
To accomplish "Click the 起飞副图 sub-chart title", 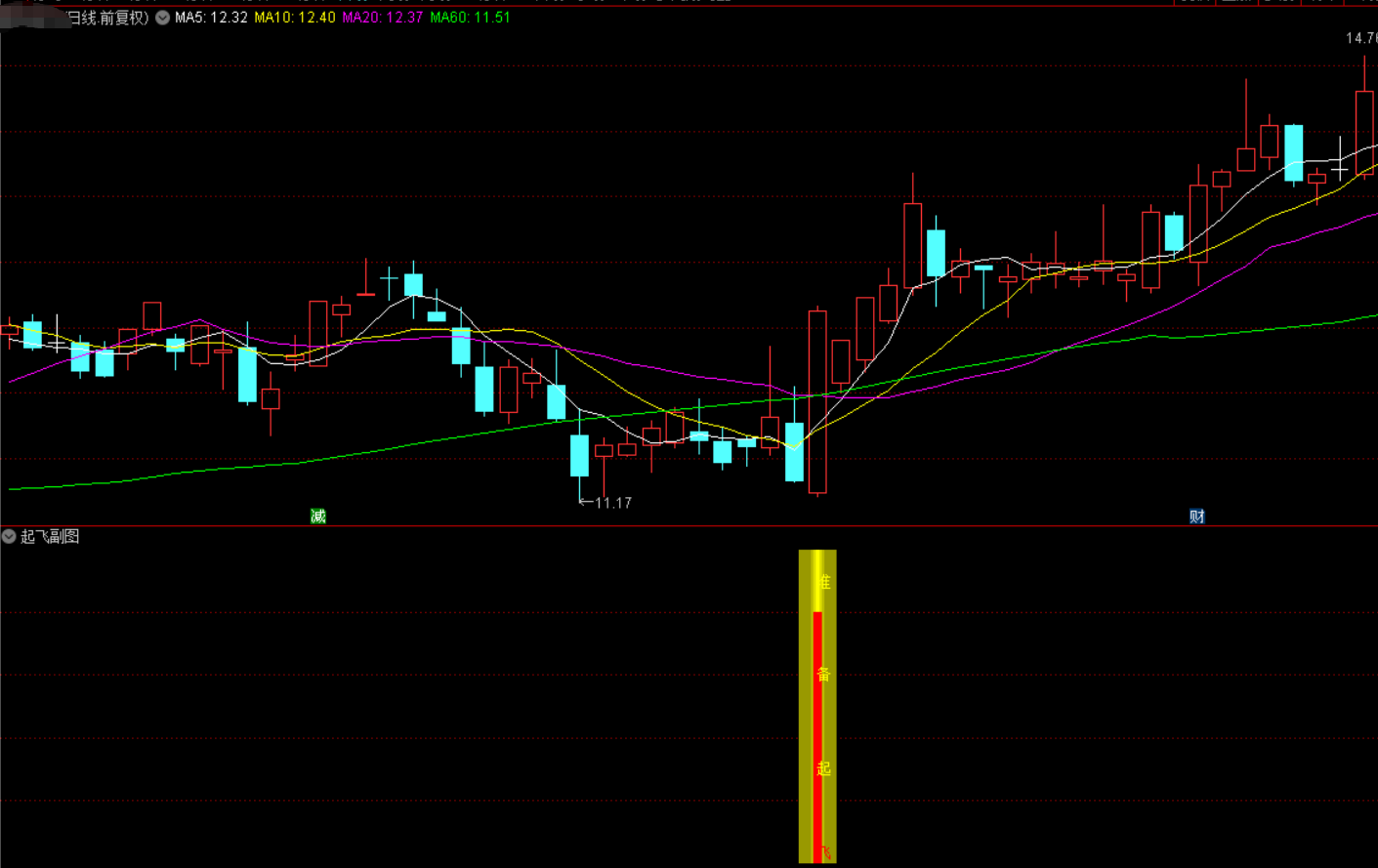I will point(50,536).
